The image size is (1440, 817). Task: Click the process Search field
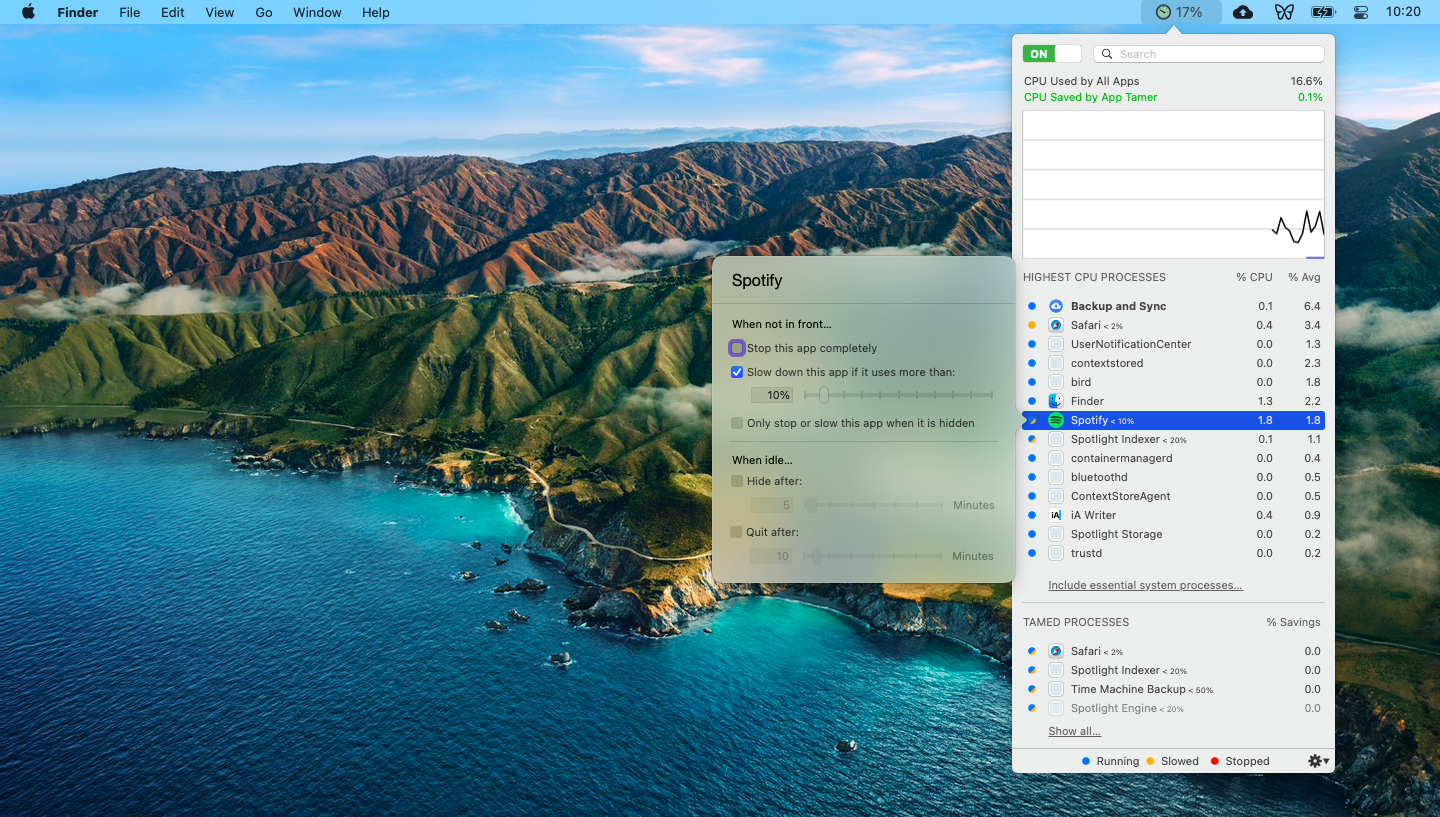tap(1209, 54)
